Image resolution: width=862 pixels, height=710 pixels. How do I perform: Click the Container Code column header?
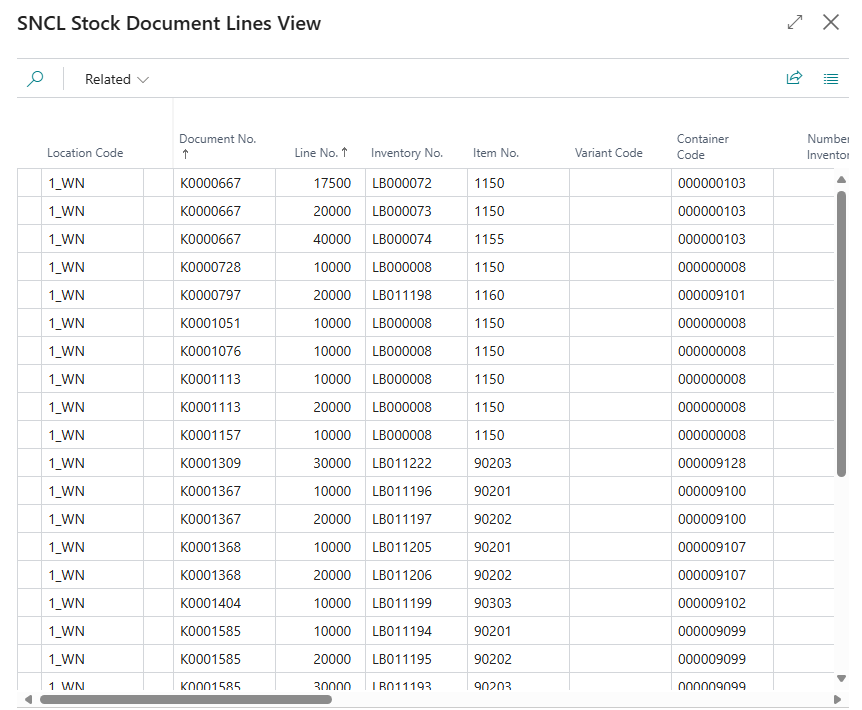[x=703, y=146]
